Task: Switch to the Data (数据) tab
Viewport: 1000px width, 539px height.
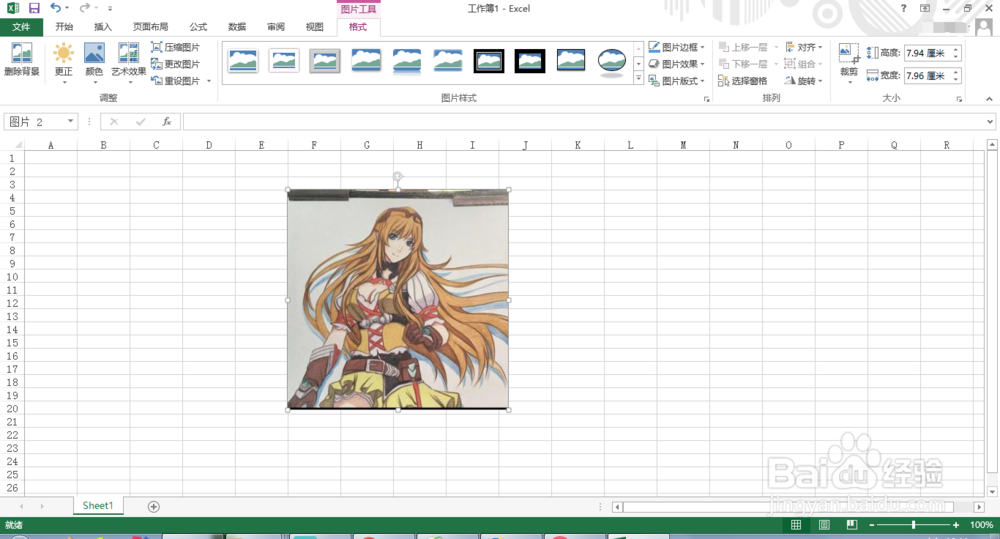Action: pyautogui.click(x=237, y=27)
